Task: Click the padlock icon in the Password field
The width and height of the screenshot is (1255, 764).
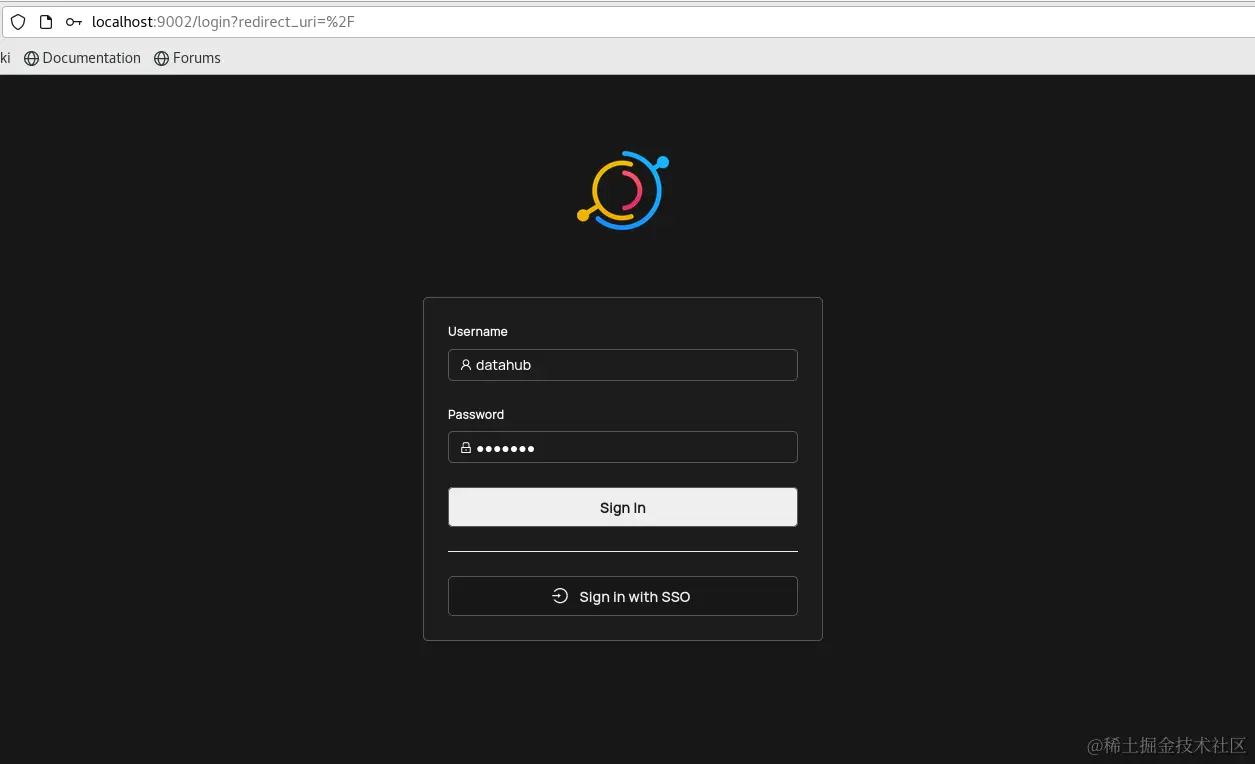Action: tap(466, 447)
